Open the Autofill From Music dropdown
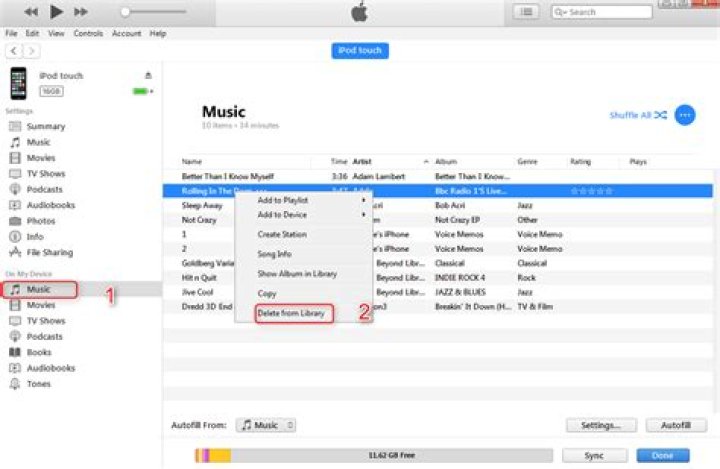Viewport: 720px width, 469px height. (x=266, y=425)
